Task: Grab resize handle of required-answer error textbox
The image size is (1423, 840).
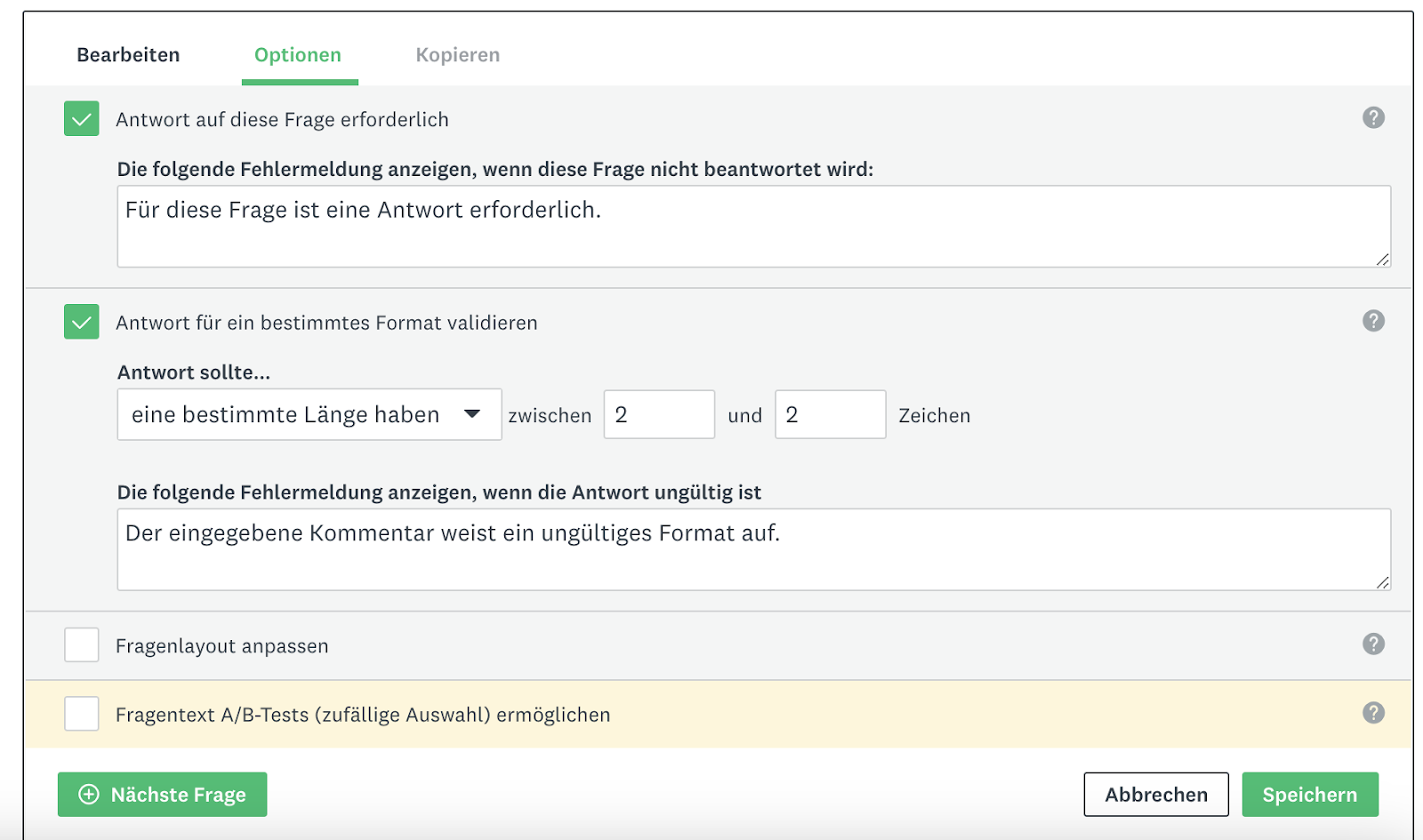Action: [1383, 259]
